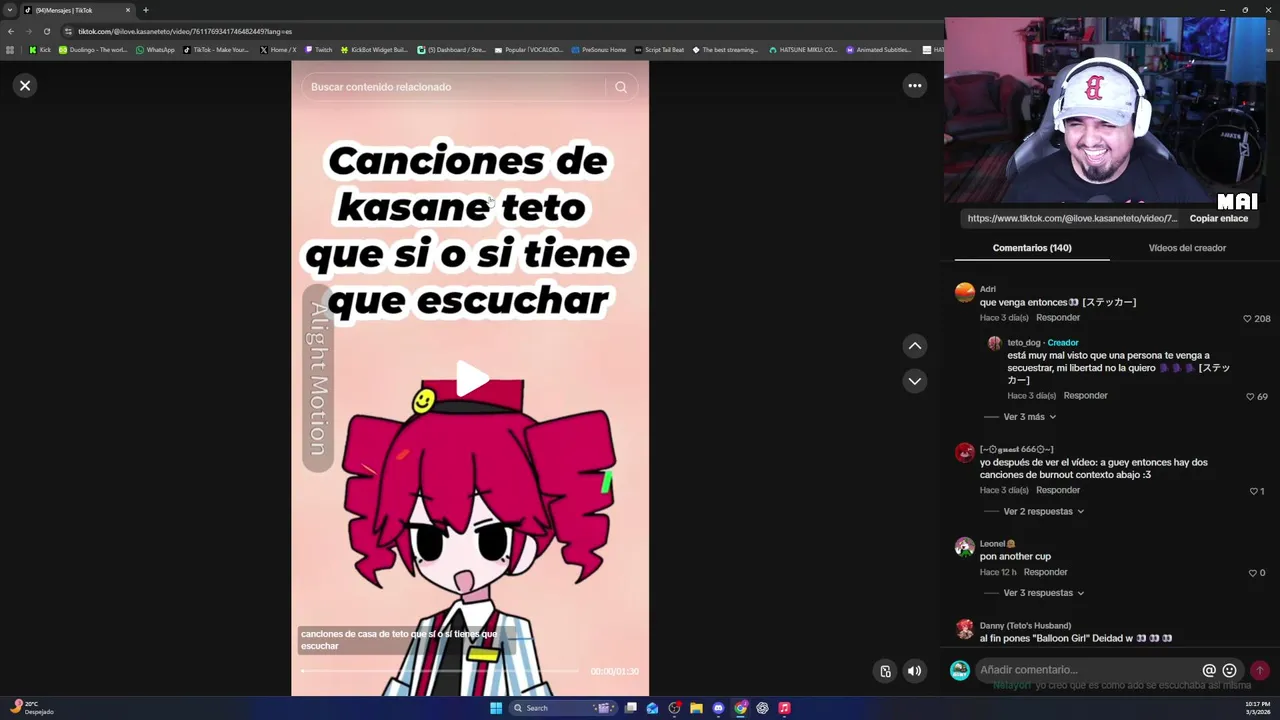Open the HATSUNE MIKU bookmark

[x=803, y=50]
